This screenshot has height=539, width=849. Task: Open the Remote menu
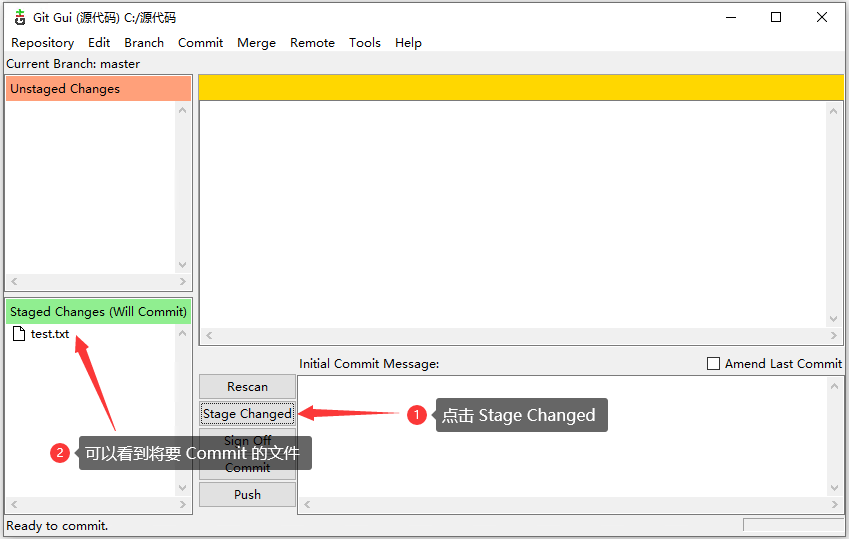click(312, 43)
